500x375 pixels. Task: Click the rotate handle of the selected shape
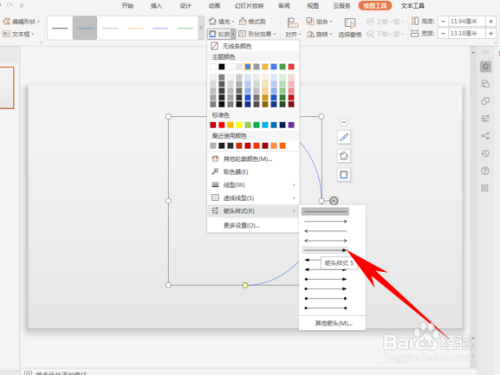tap(334, 201)
